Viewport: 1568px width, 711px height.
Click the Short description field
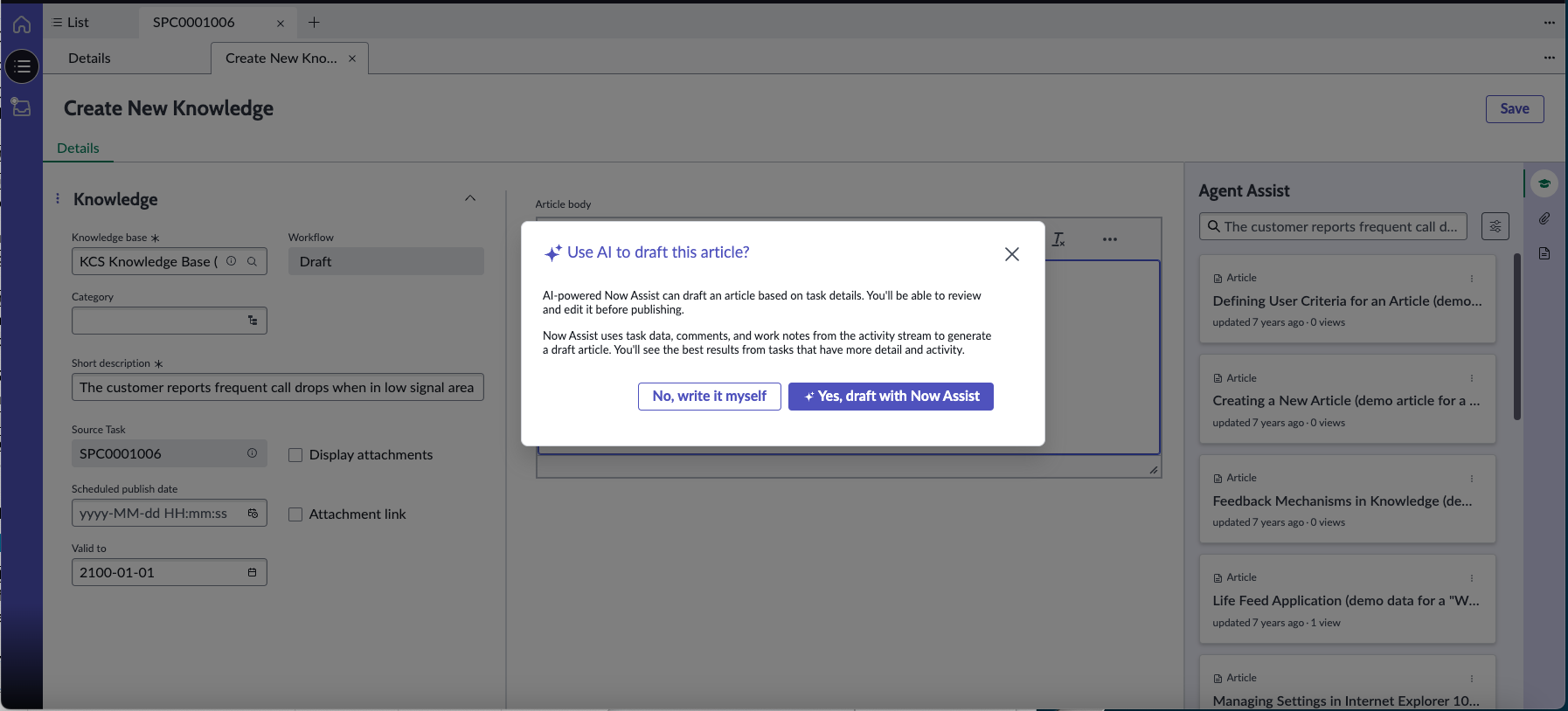coord(277,387)
